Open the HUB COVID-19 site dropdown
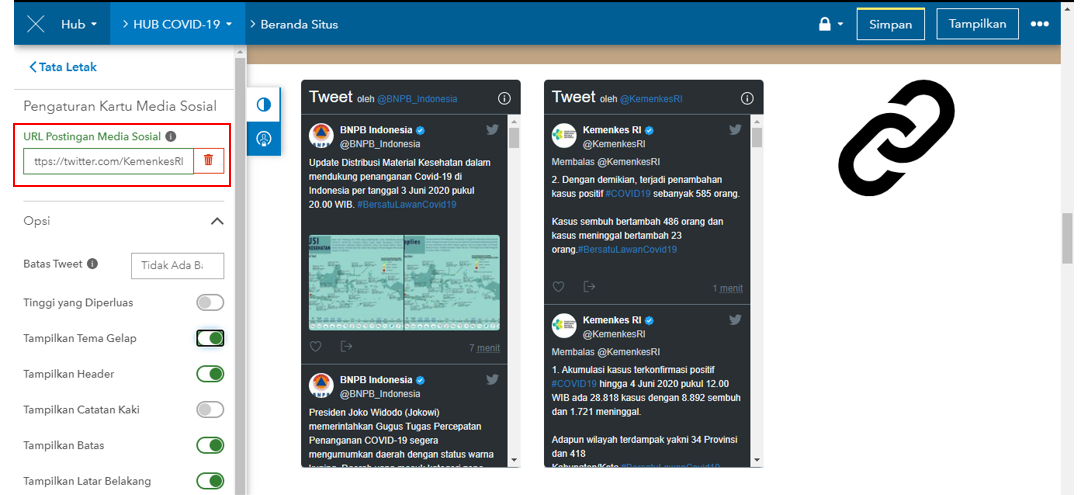The image size is (1082, 495). click(x=177, y=24)
